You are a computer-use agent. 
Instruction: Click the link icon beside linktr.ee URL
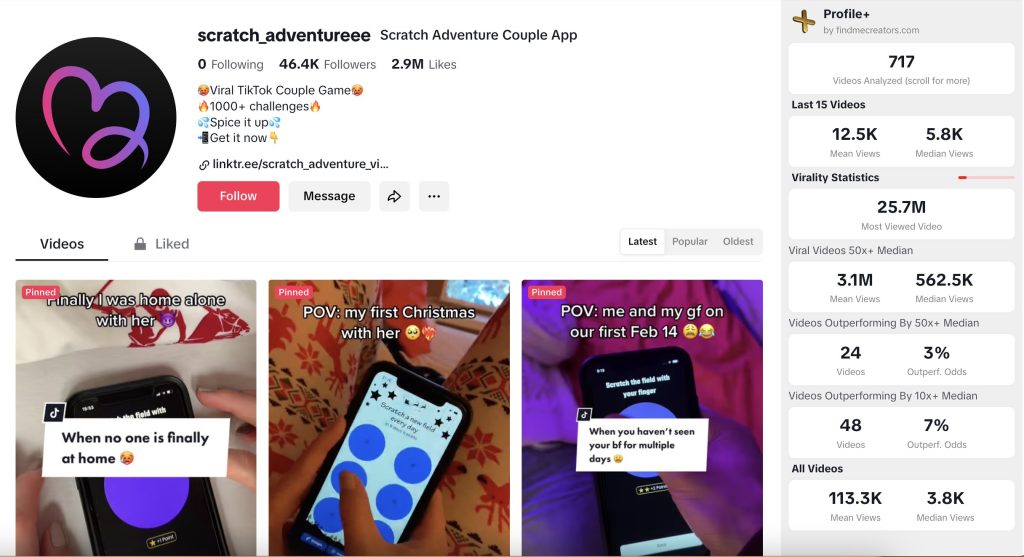(204, 165)
